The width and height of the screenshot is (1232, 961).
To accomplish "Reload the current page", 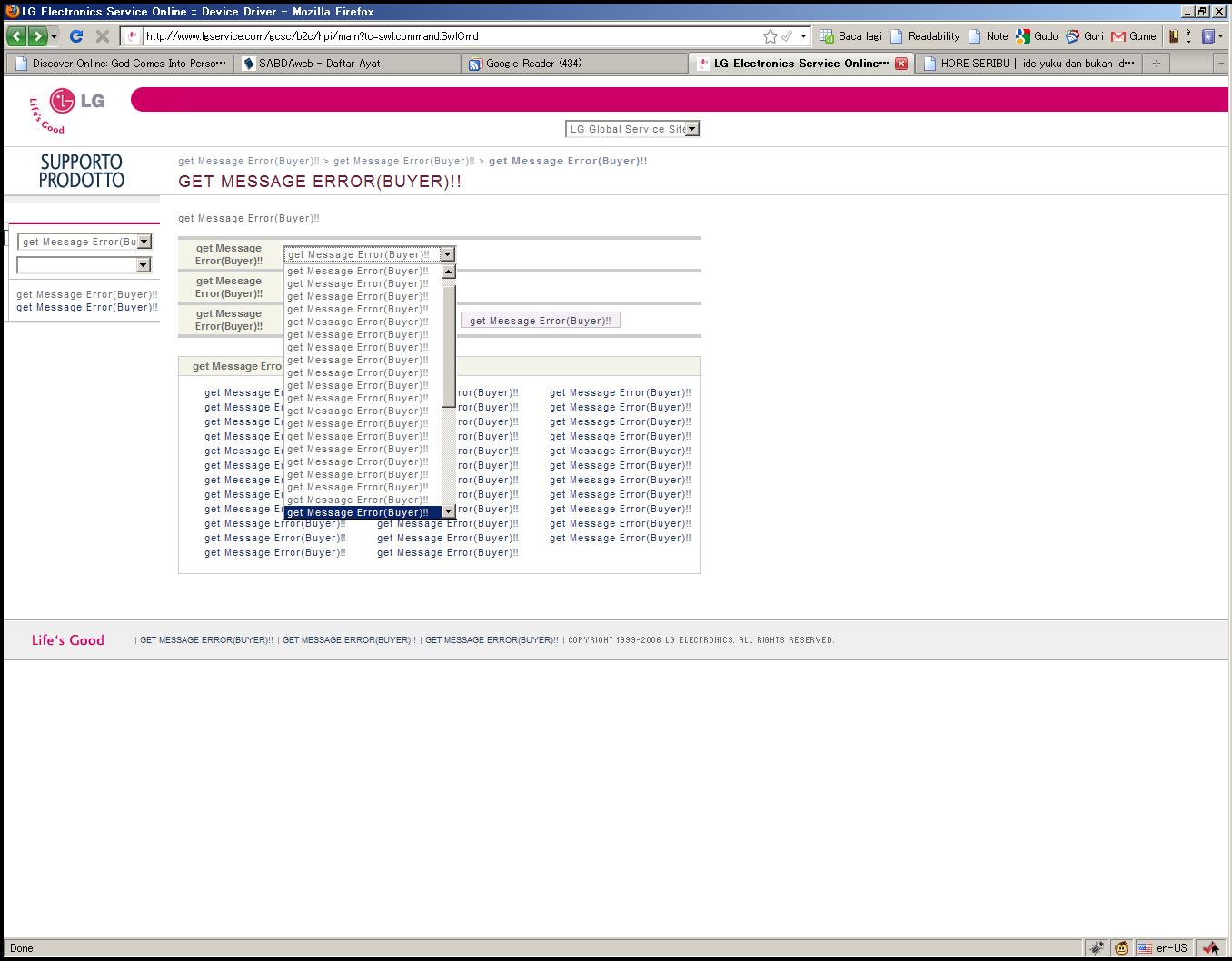I will click(76, 36).
